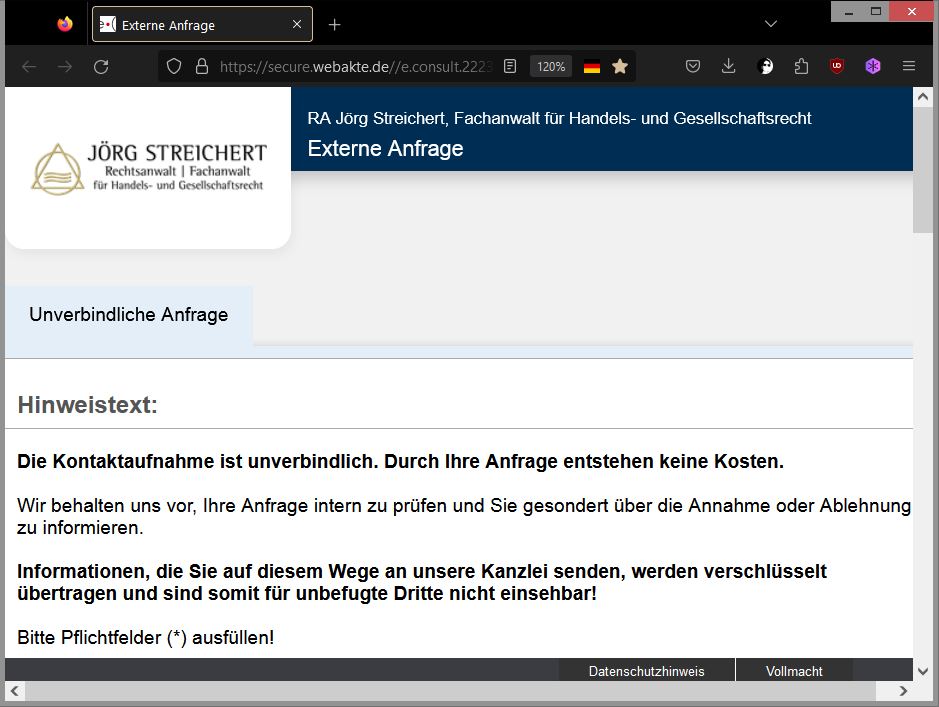Open the downloads panel
This screenshot has height=707, width=939.
pyautogui.click(x=728, y=66)
